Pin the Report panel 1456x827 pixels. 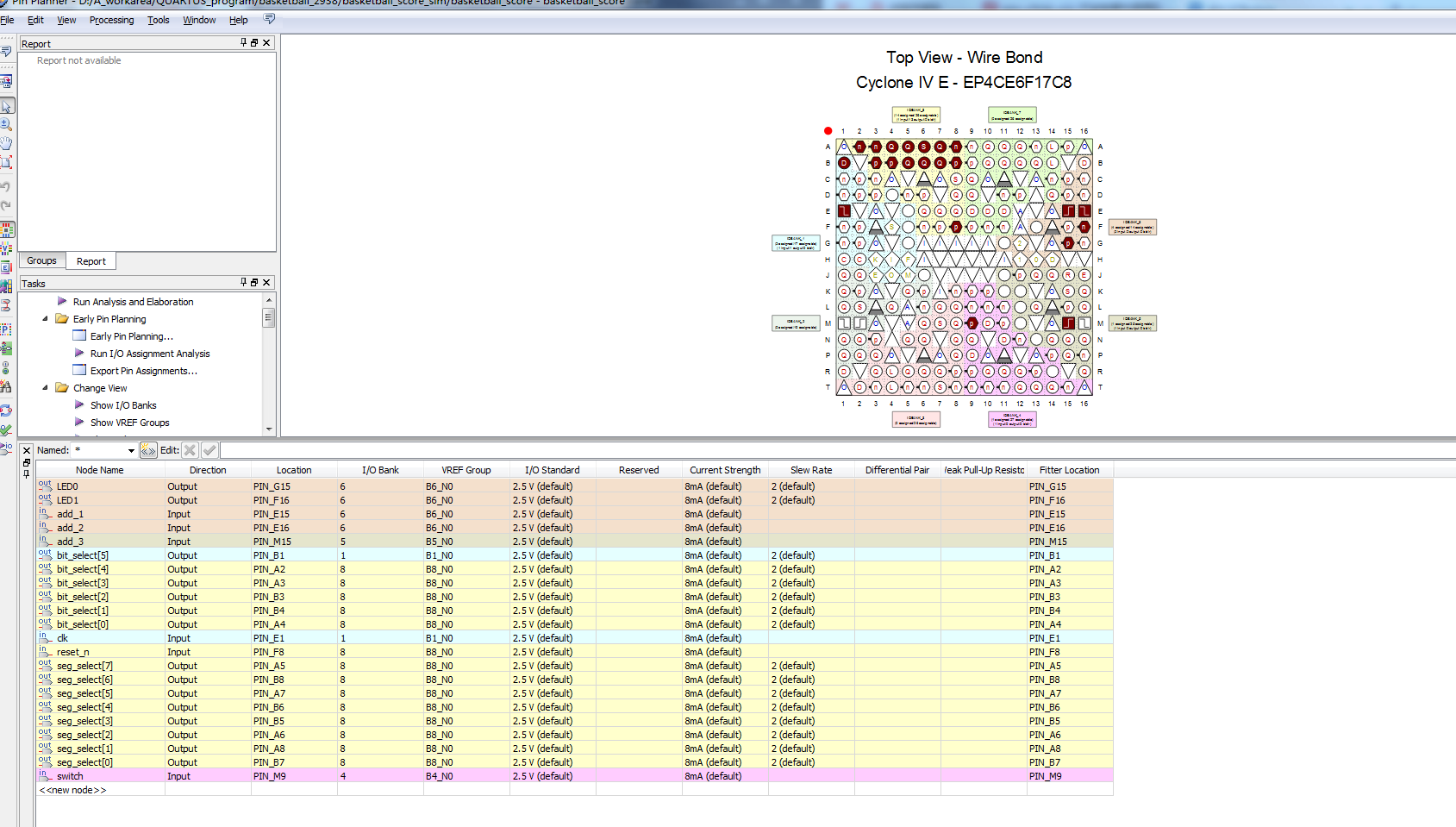click(x=244, y=42)
